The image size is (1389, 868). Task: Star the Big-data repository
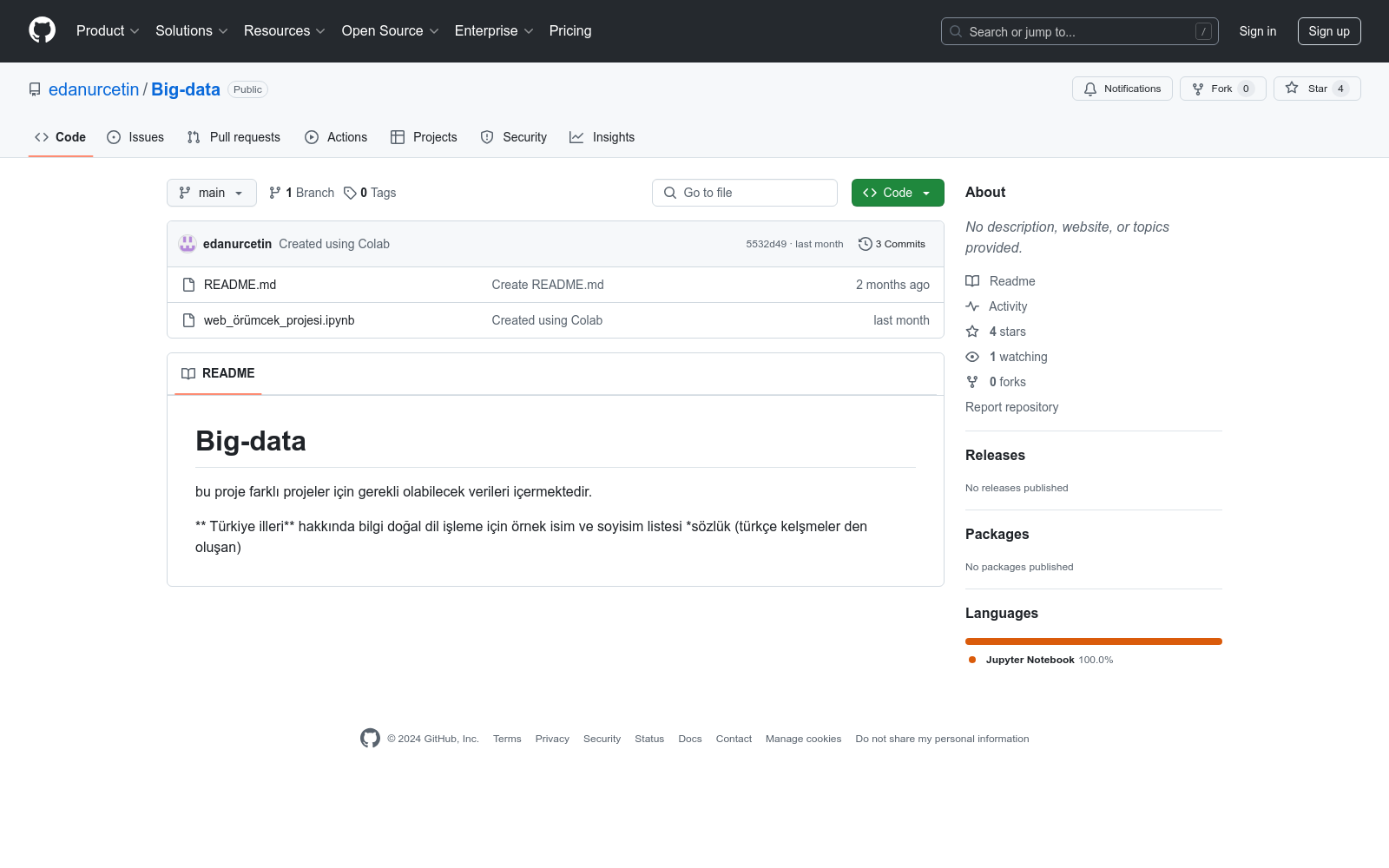[1317, 89]
